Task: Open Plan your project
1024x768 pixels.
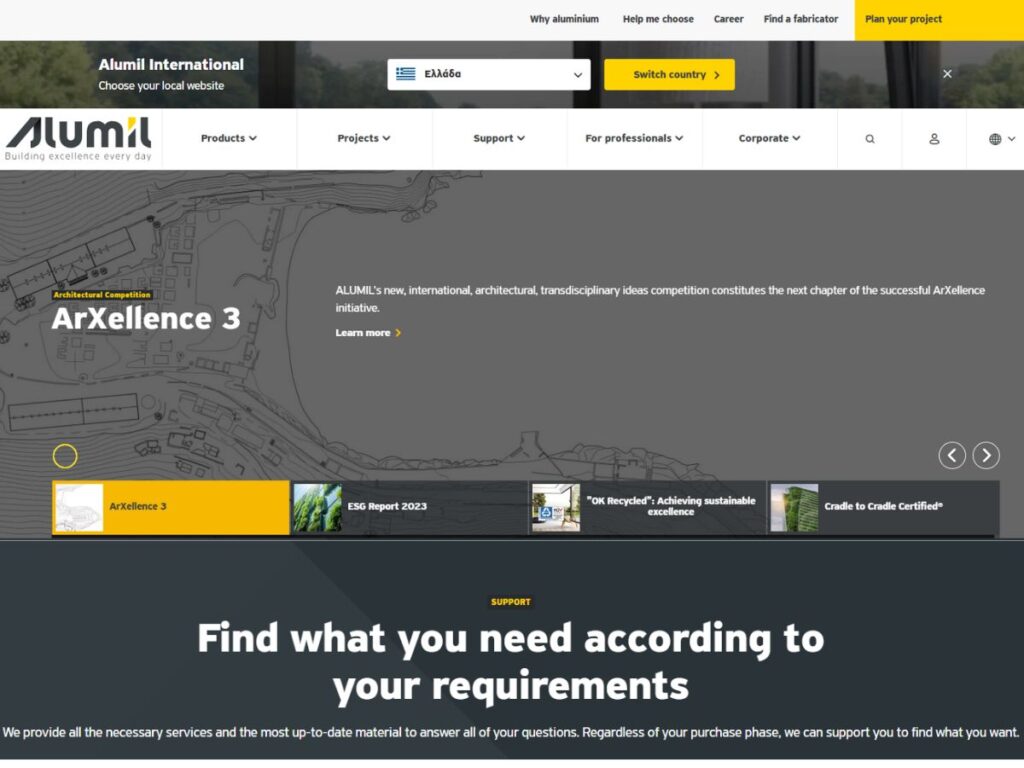Action: tap(939, 20)
